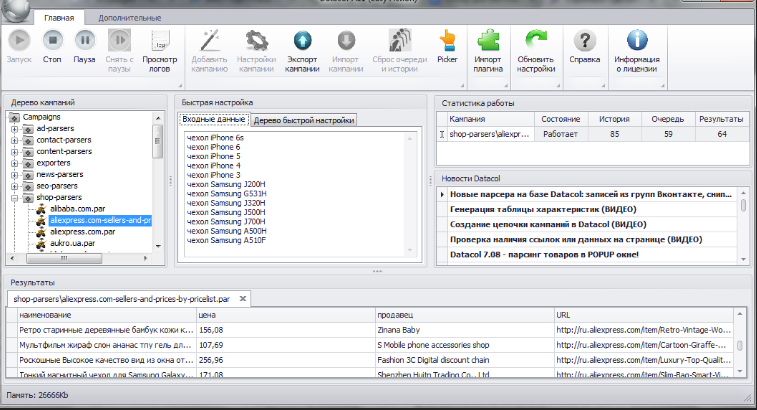Open Дерево быстрой настройки tab
Viewport: 757px width, 410px height.
click(x=304, y=120)
